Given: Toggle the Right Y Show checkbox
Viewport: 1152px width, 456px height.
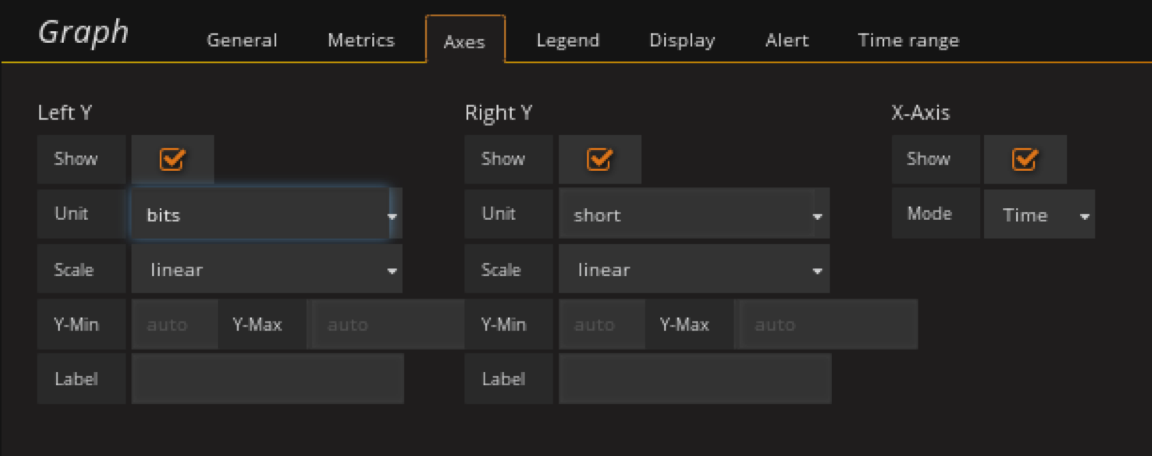Looking at the screenshot, I should 599,159.
